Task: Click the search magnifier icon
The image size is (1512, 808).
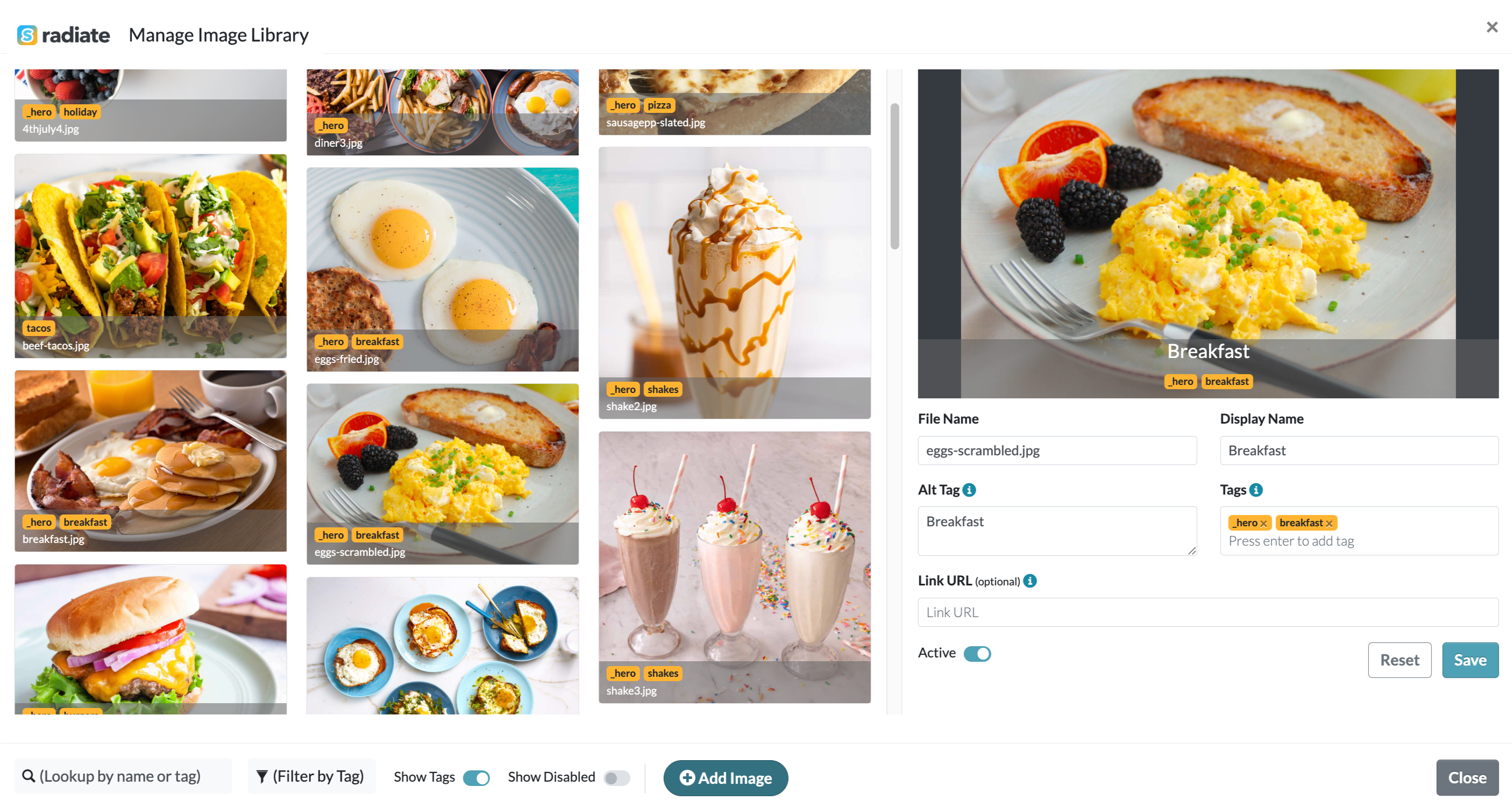Action: (28, 776)
